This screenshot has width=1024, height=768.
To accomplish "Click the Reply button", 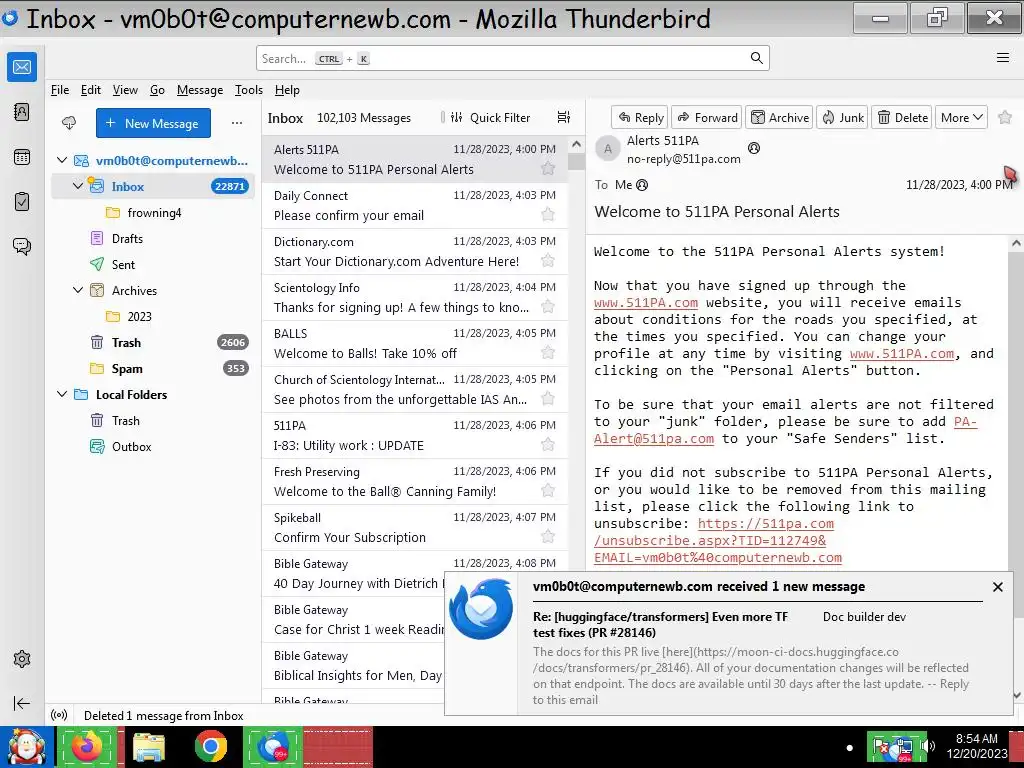I will 640,118.
